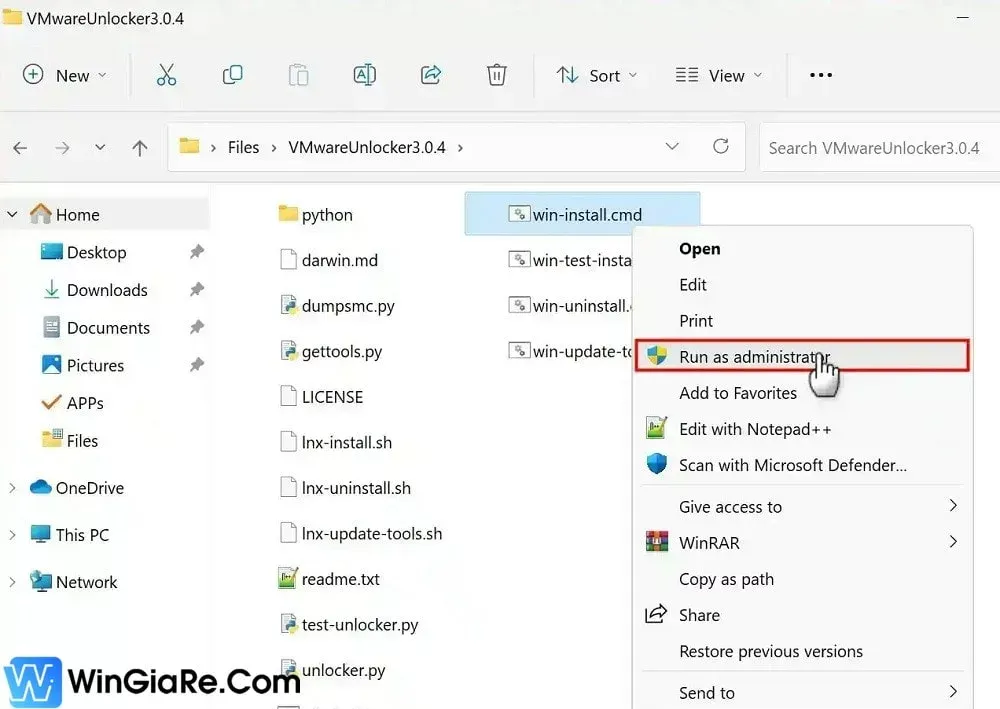
Task: Click the New button
Action: tap(64, 75)
